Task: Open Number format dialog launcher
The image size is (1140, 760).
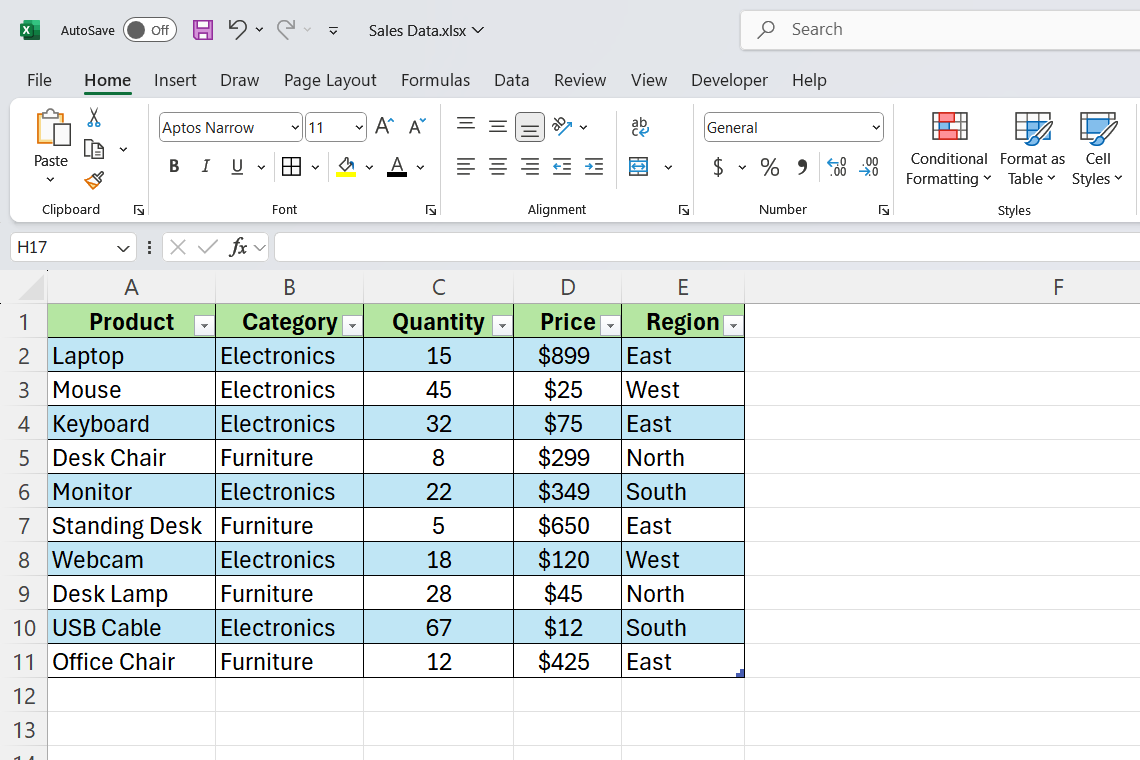Action: point(883,210)
